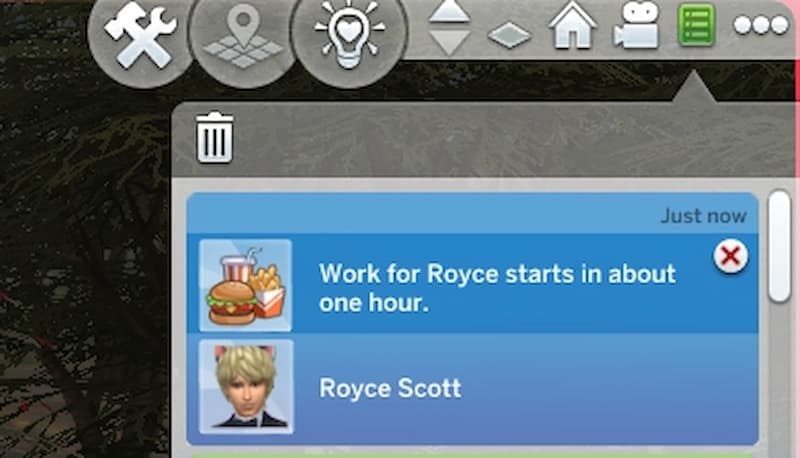Toggle wall view diamond icon

pyautogui.click(x=509, y=35)
